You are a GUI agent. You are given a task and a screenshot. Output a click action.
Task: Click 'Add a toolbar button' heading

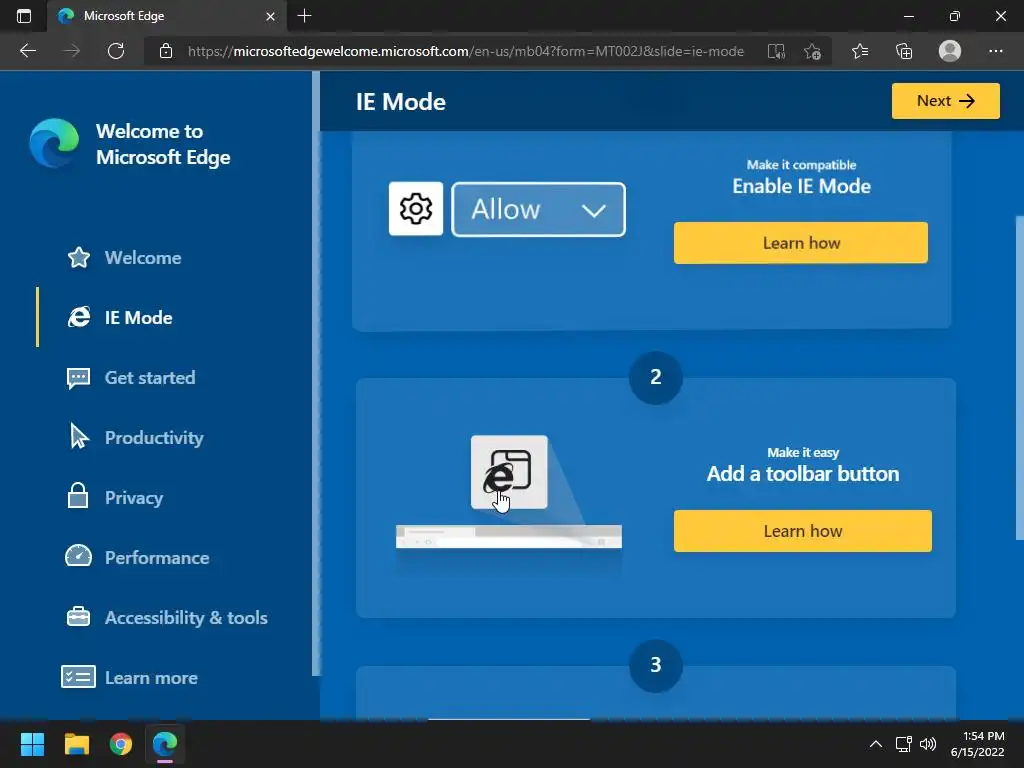pos(803,473)
